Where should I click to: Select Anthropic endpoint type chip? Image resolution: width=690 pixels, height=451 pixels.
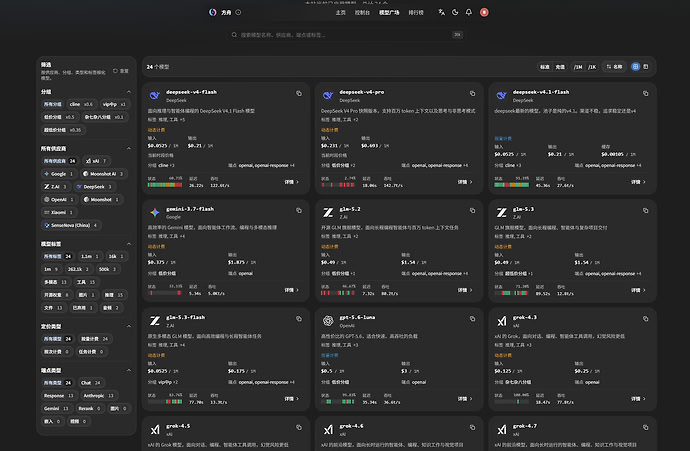click(x=99, y=396)
